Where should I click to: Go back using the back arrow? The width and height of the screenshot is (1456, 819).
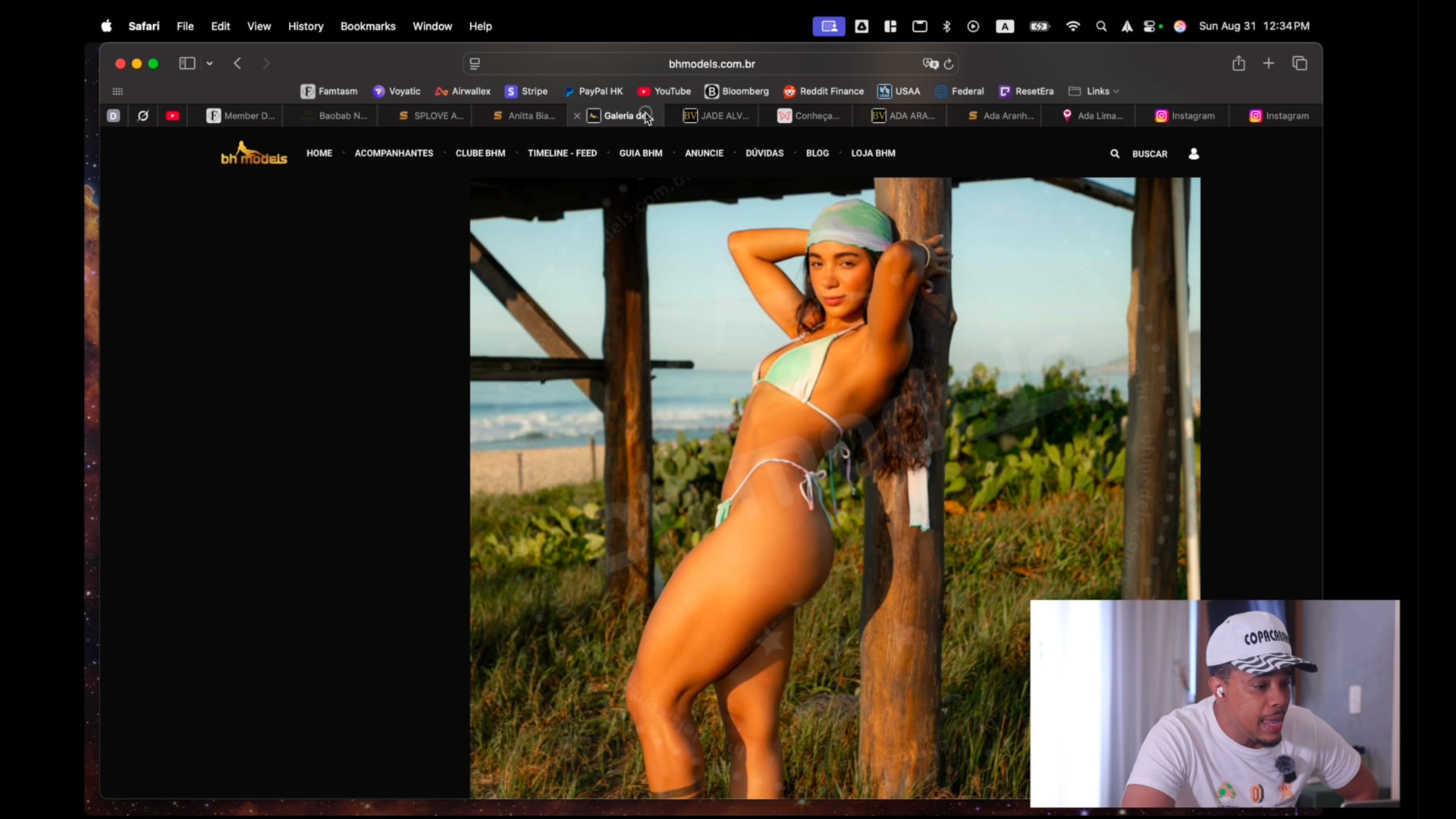point(237,64)
